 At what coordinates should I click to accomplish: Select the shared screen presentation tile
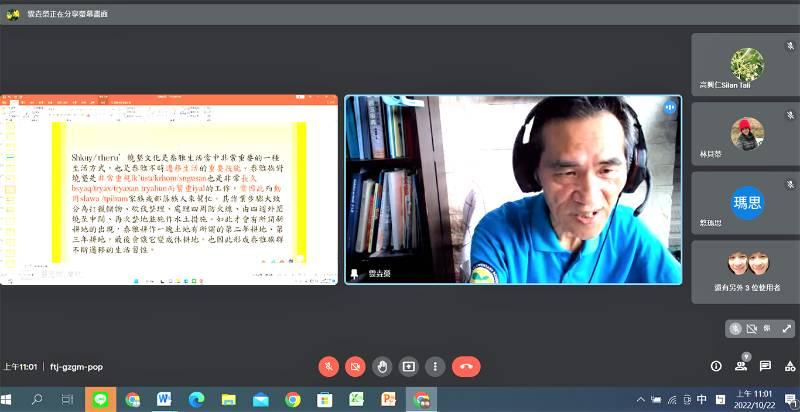point(169,190)
